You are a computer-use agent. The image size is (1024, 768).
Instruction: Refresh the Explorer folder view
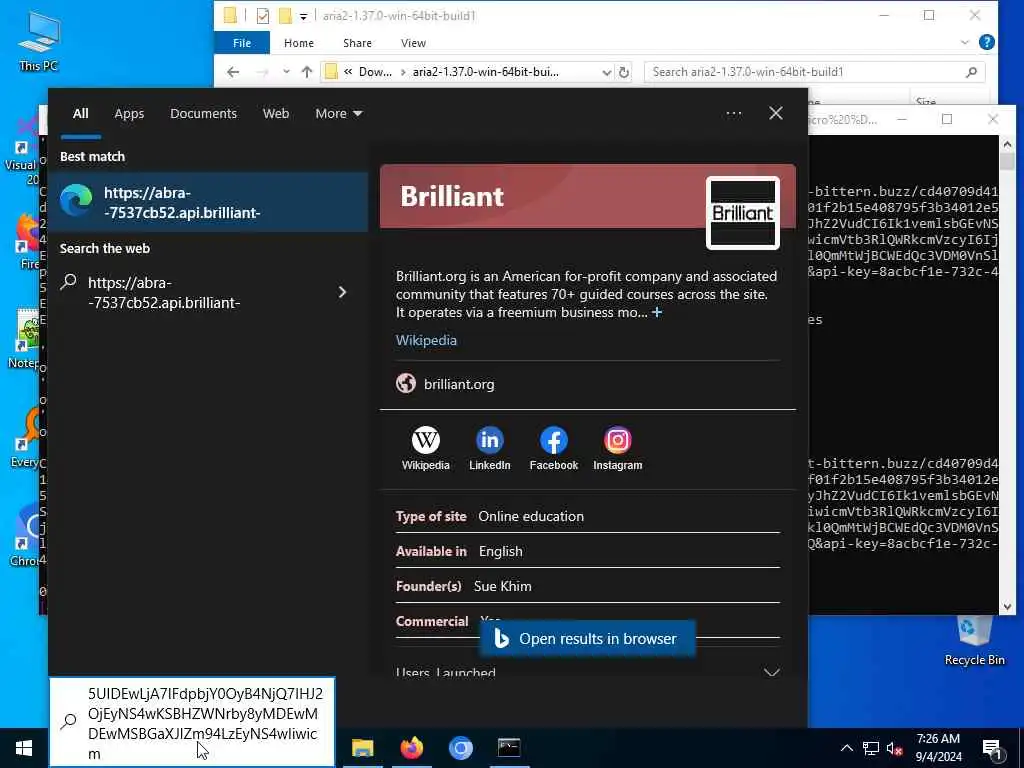coord(624,72)
